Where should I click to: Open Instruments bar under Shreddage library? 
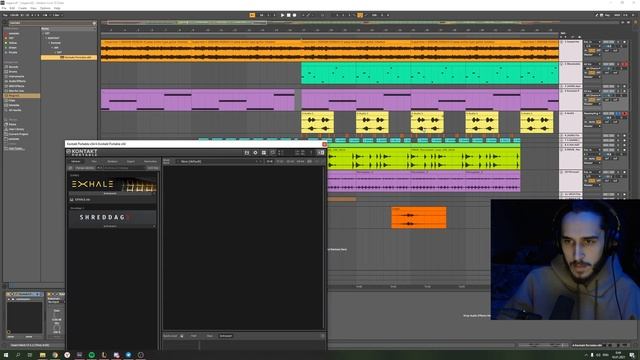point(112,226)
